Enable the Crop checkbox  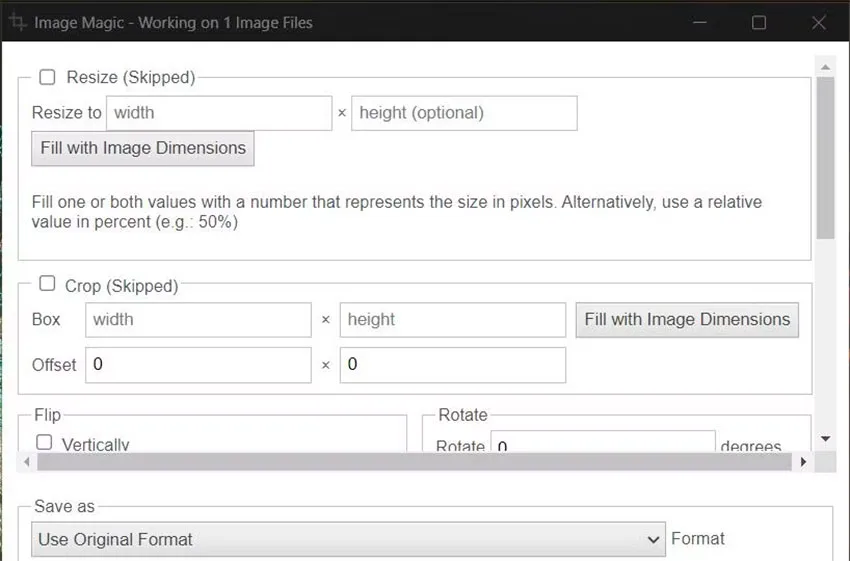(x=47, y=283)
